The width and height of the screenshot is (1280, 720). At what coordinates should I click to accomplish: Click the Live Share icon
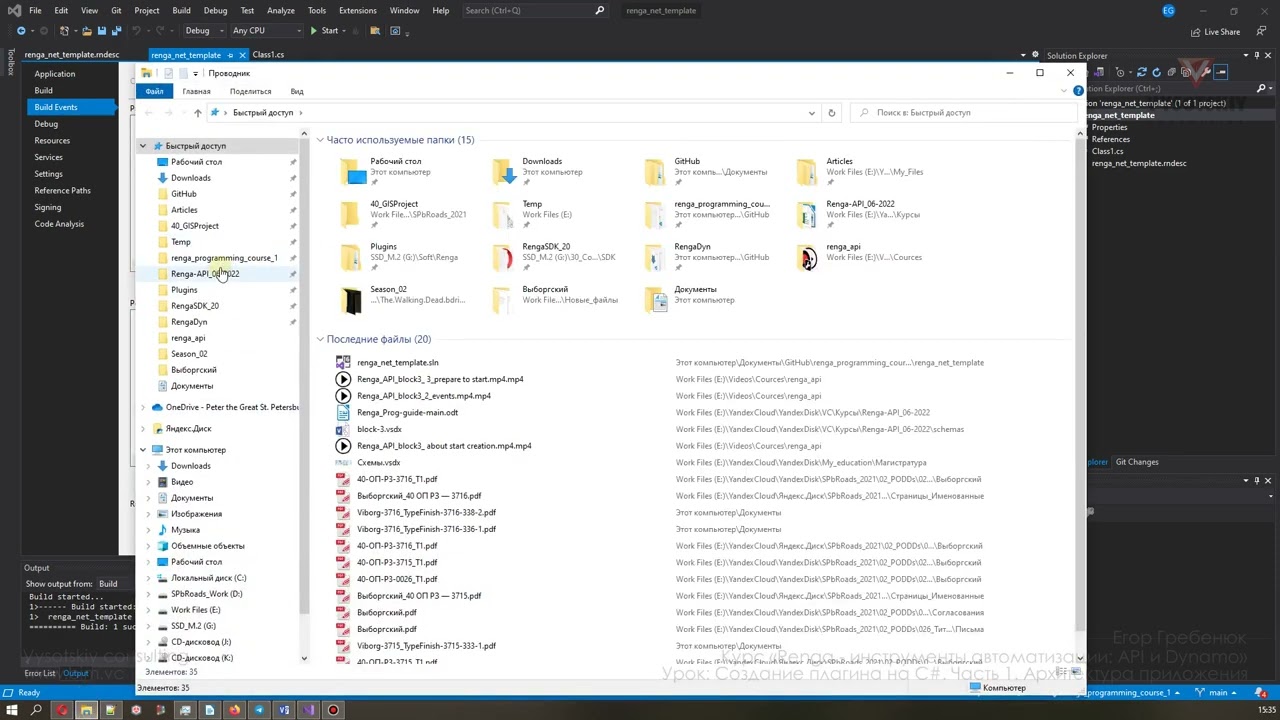(x=1196, y=31)
